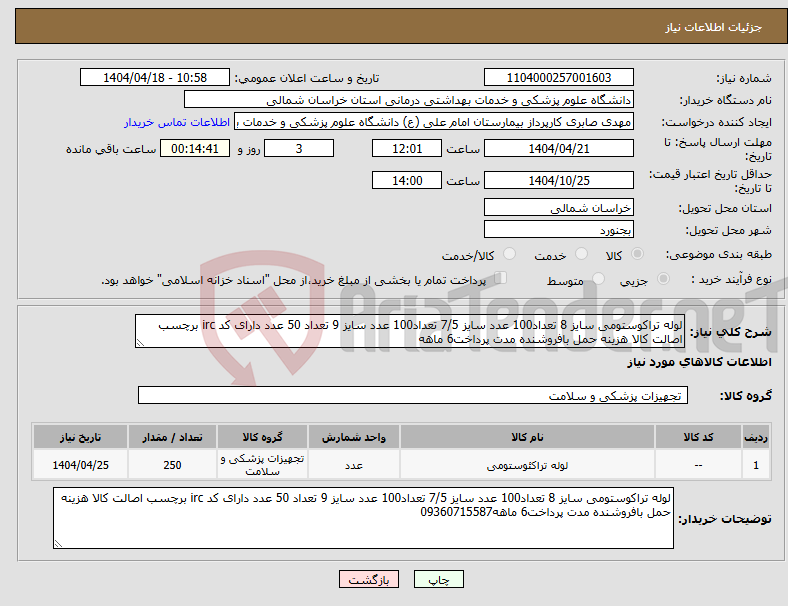This screenshot has height=606, width=788.
Task: Click the deadline time field 12:01
Action: pos(407,148)
